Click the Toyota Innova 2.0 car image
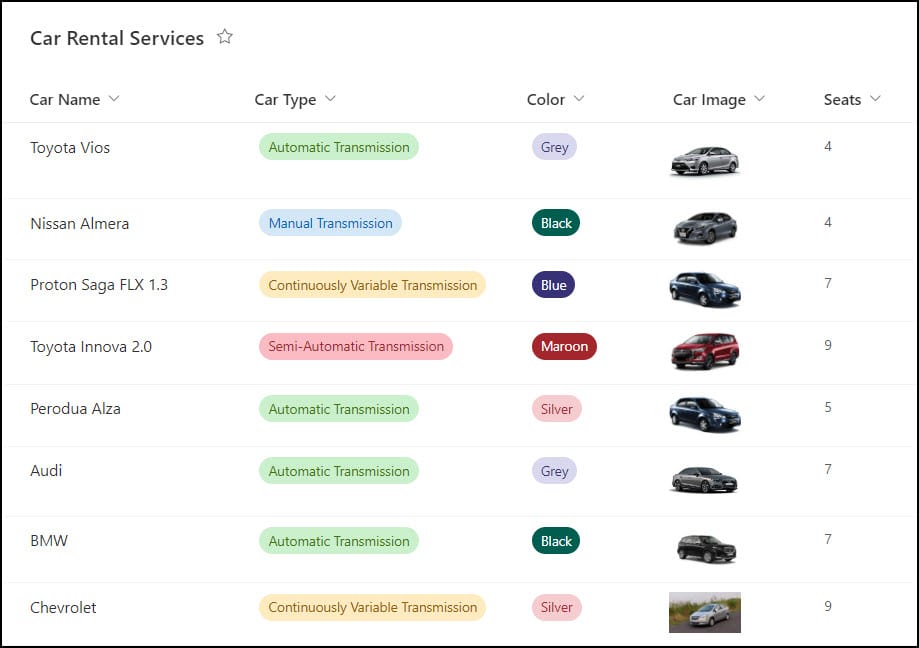 (x=704, y=351)
